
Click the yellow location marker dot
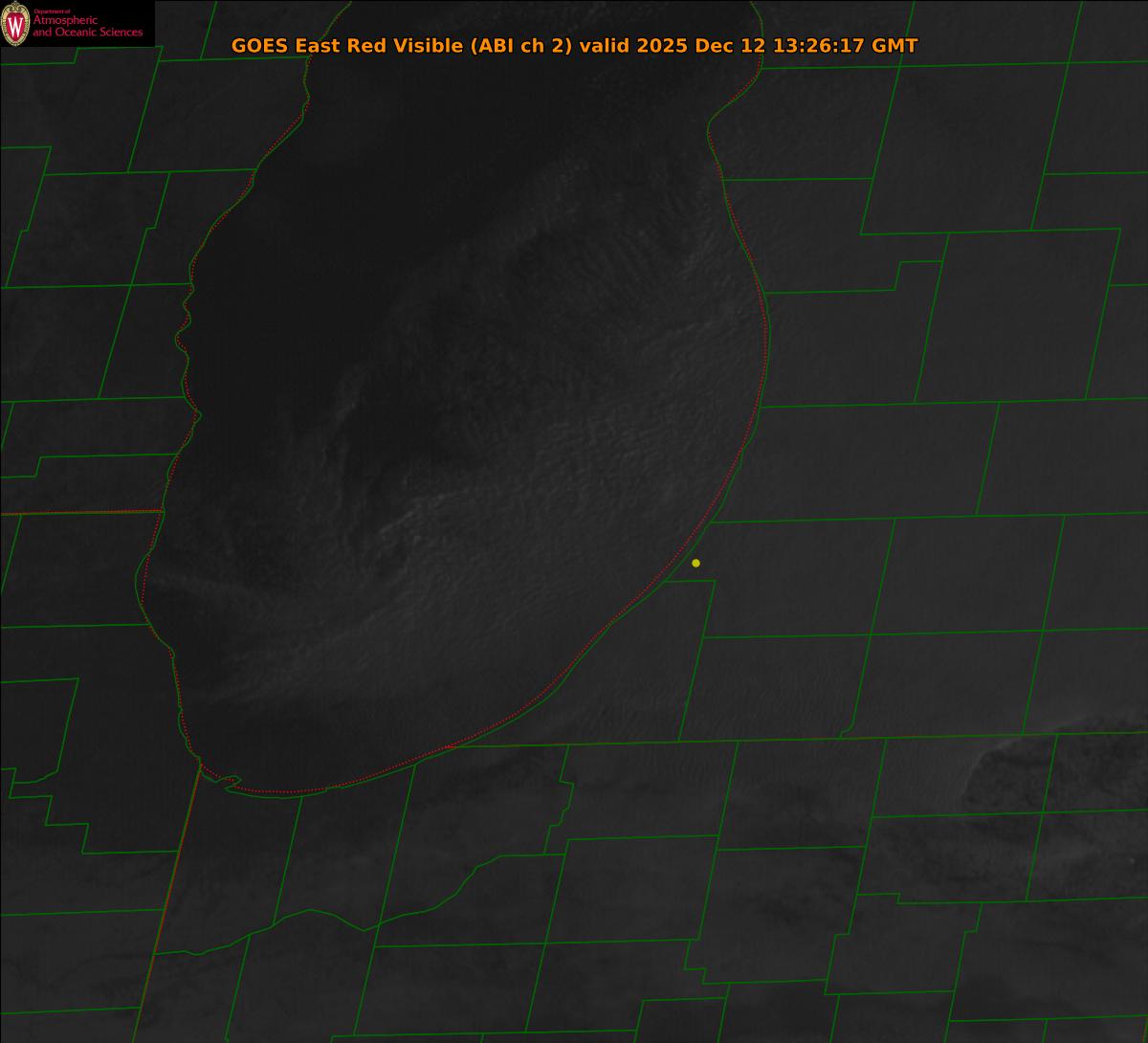(x=695, y=563)
